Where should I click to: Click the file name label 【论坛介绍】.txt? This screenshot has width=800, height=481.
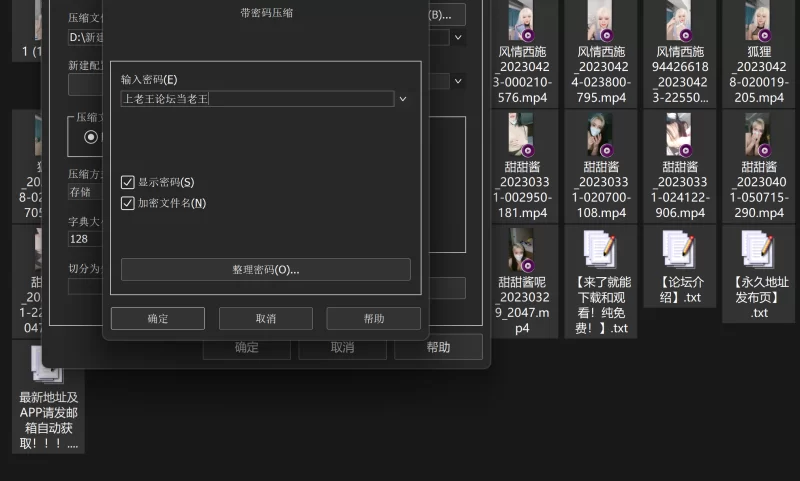click(680, 290)
